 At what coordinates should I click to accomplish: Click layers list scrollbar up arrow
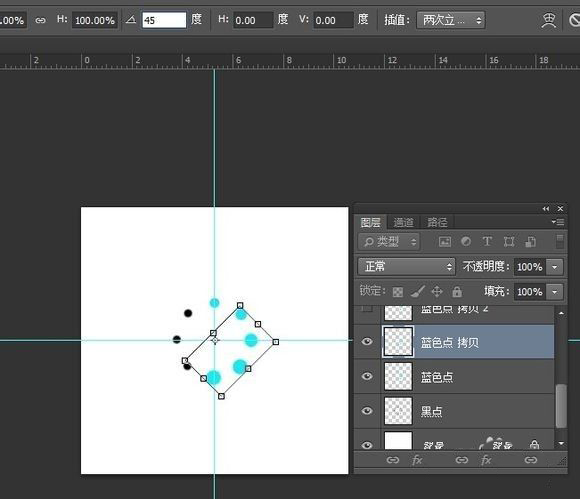tap(561, 313)
